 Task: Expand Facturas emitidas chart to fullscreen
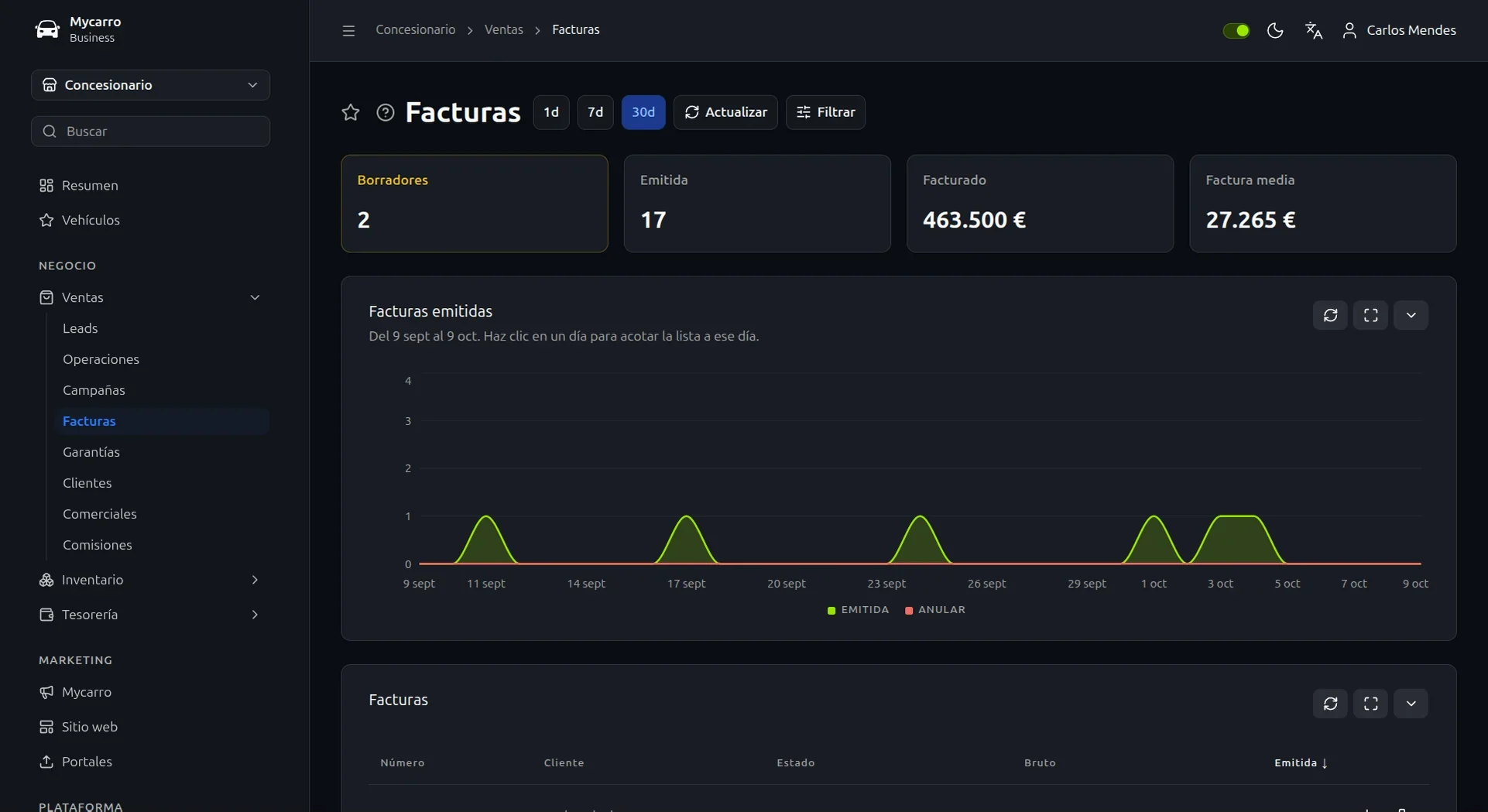pyautogui.click(x=1370, y=315)
